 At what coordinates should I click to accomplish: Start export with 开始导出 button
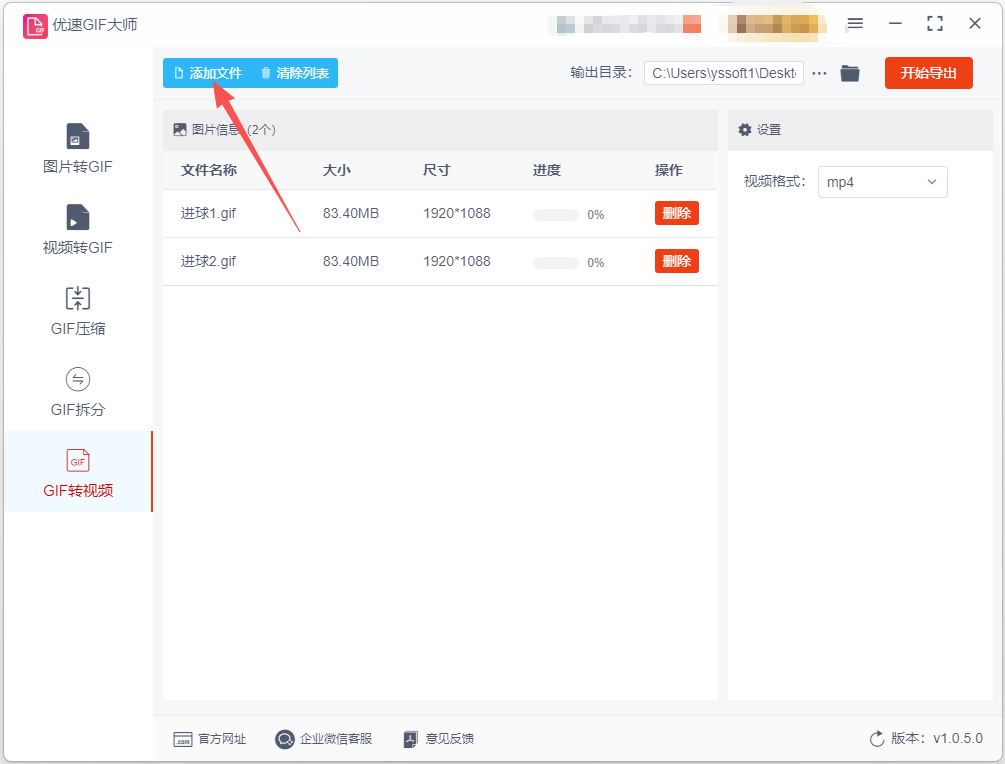tap(929, 73)
